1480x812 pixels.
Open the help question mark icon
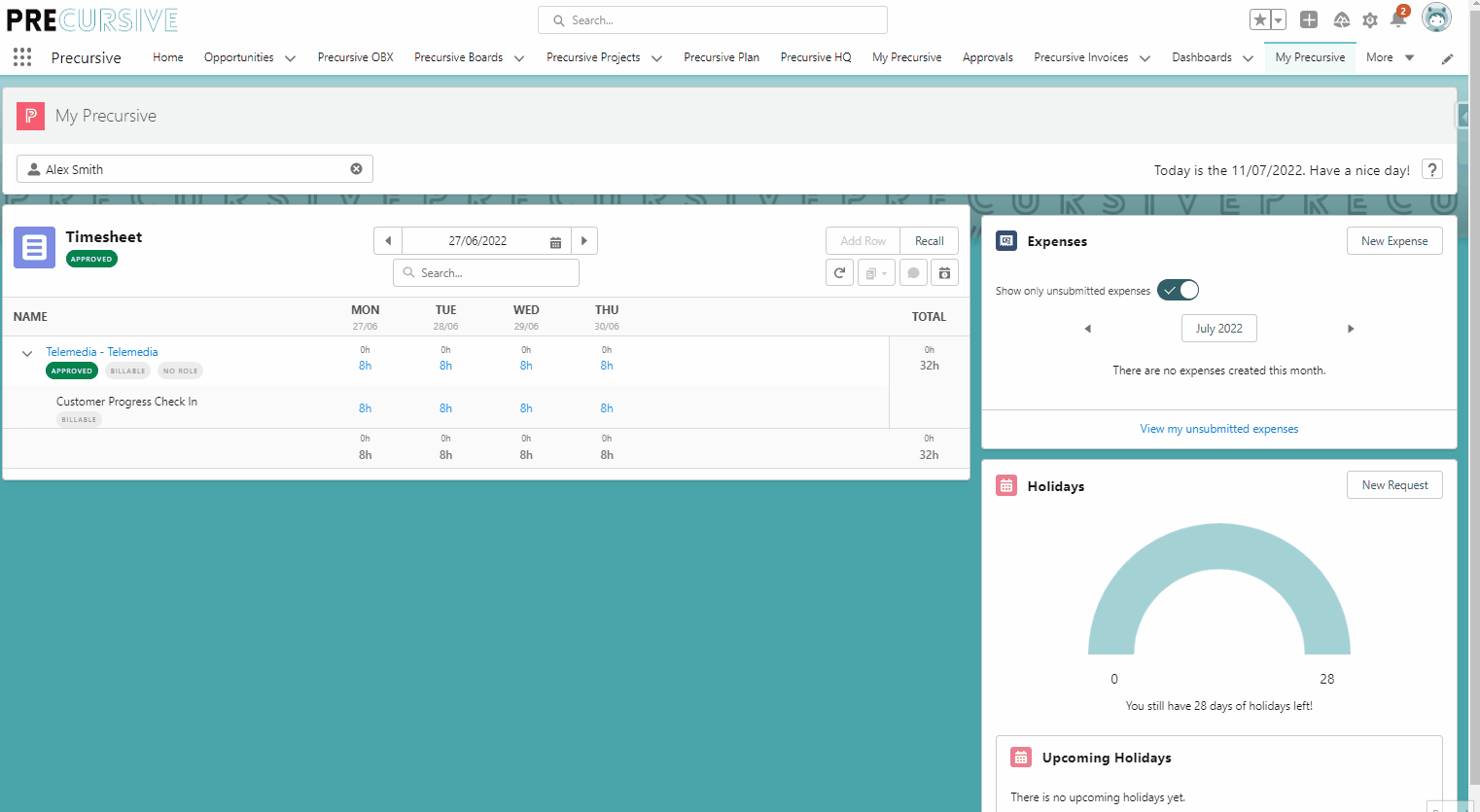coord(1431,169)
